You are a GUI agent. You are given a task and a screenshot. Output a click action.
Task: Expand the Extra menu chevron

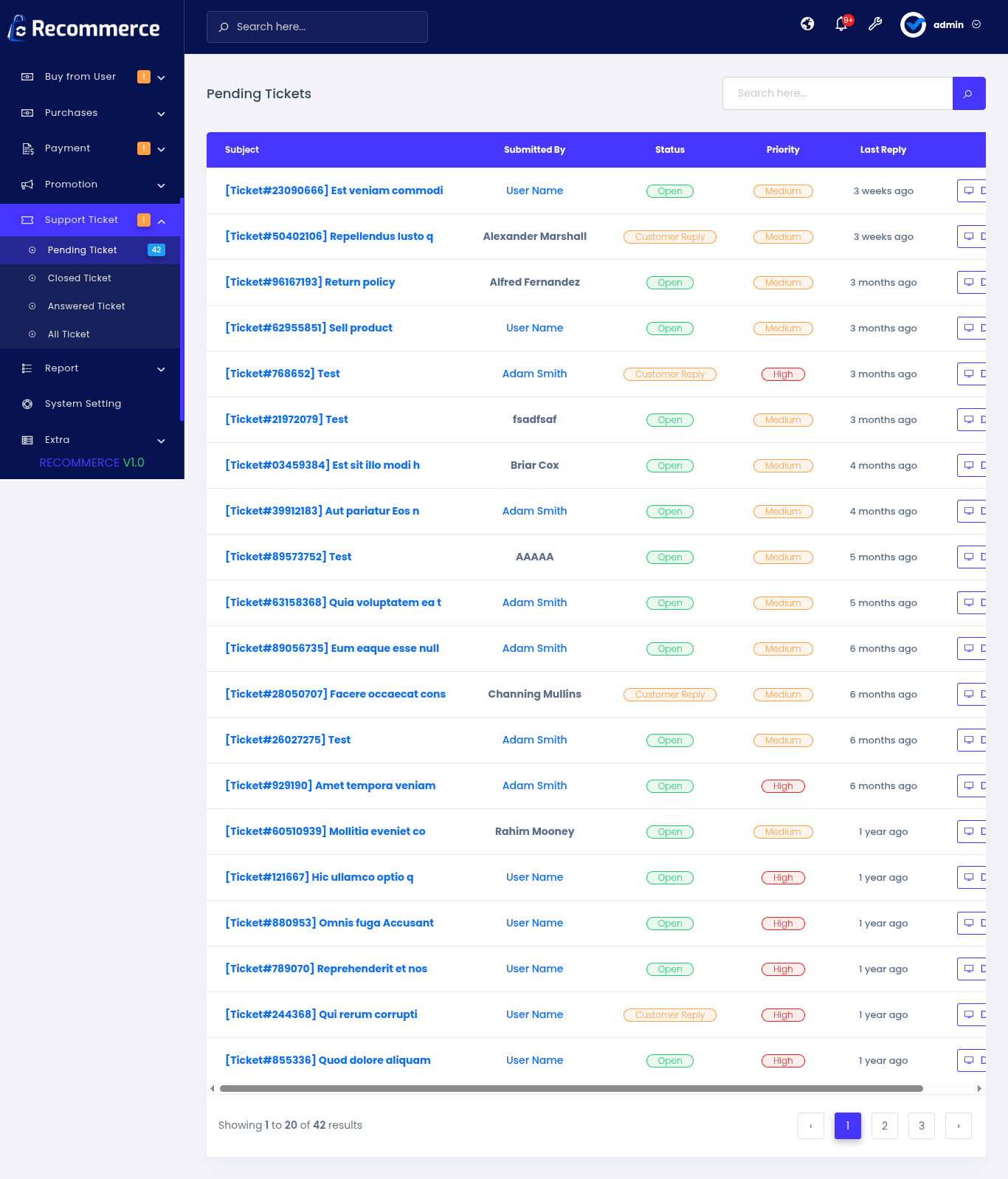pyautogui.click(x=161, y=441)
